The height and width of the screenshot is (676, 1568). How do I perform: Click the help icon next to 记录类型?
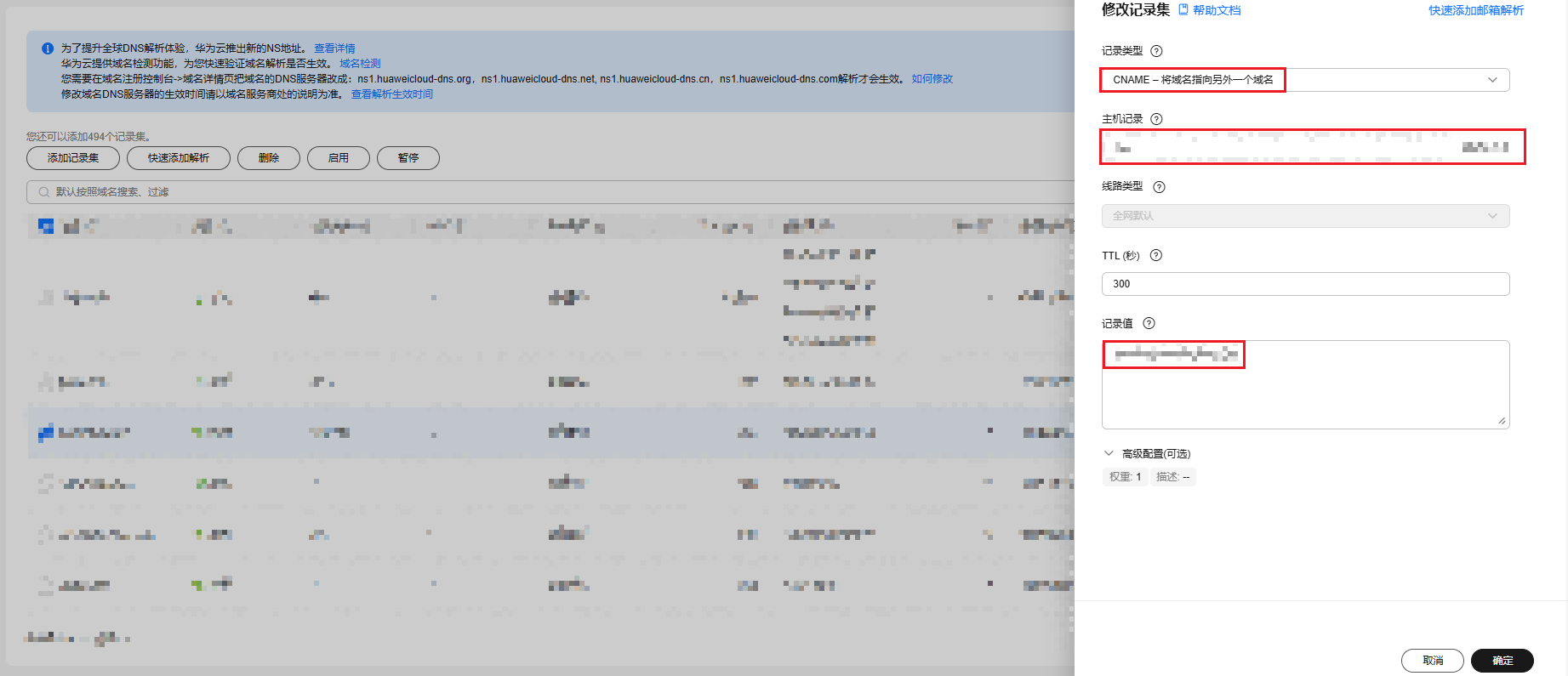click(1156, 51)
